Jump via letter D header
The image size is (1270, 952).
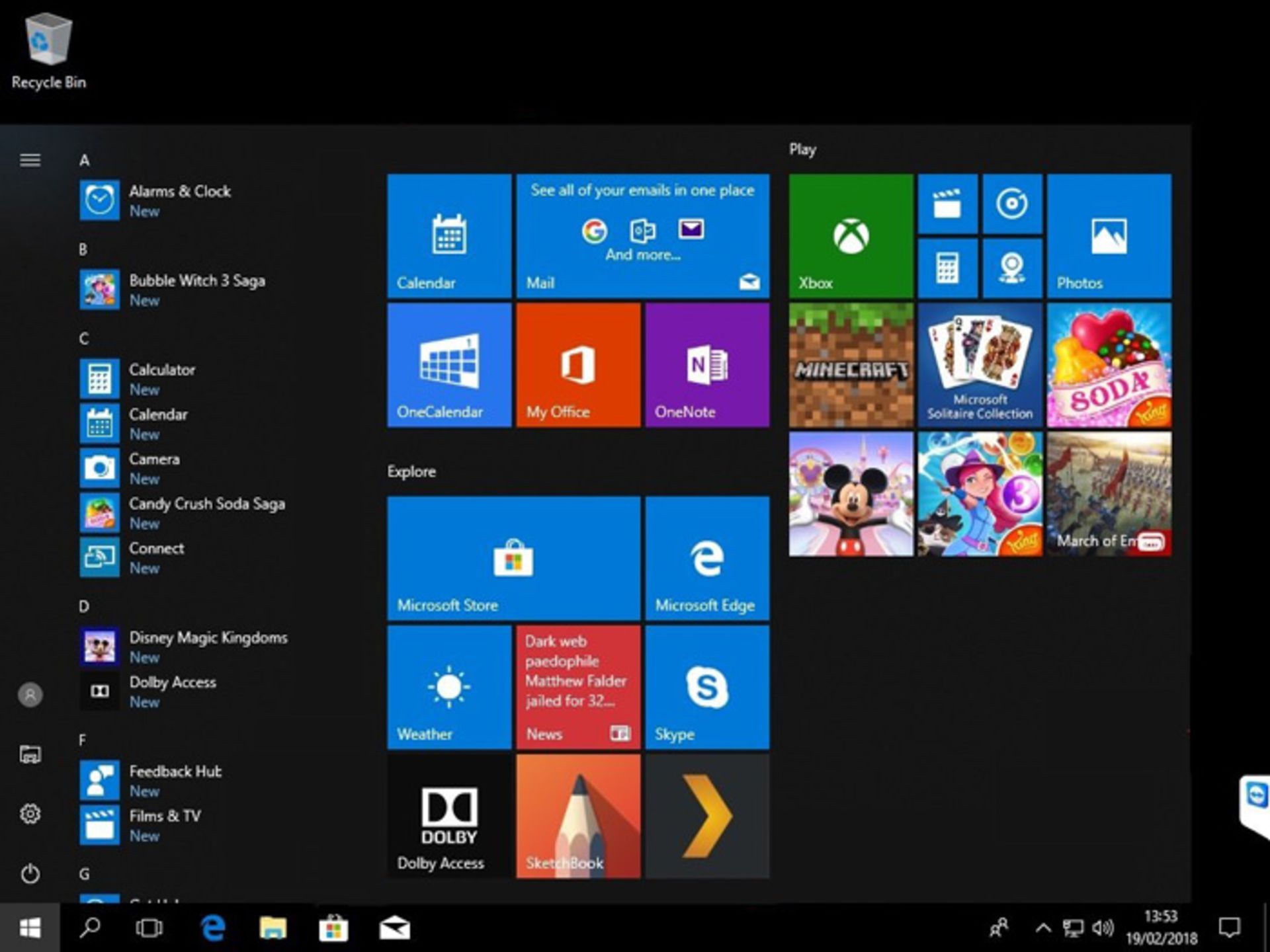tap(84, 606)
